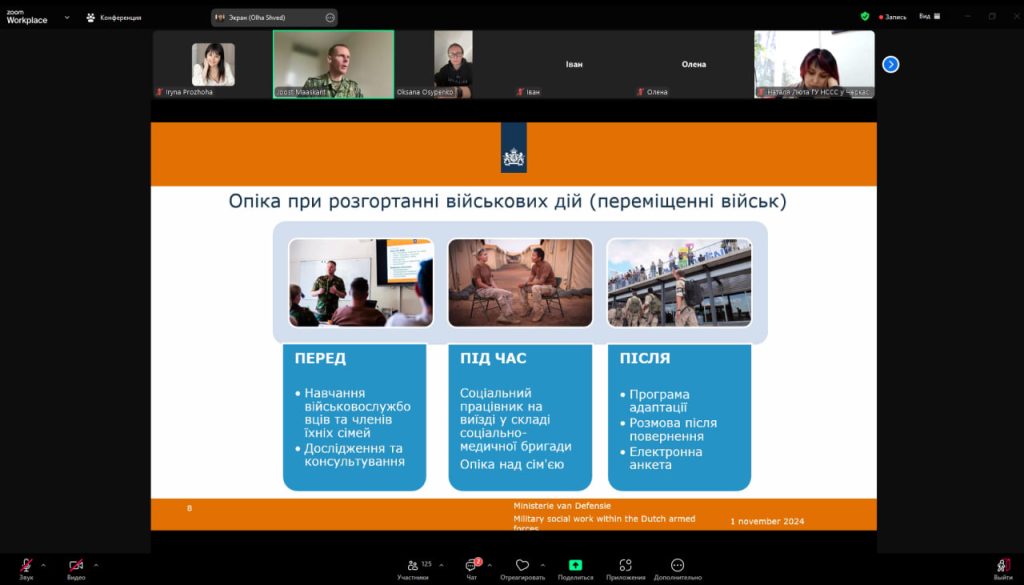The height and width of the screenshot is (585, 1024).
Task: Expand audio options arrow beside Звук
Action: point(43,565)
